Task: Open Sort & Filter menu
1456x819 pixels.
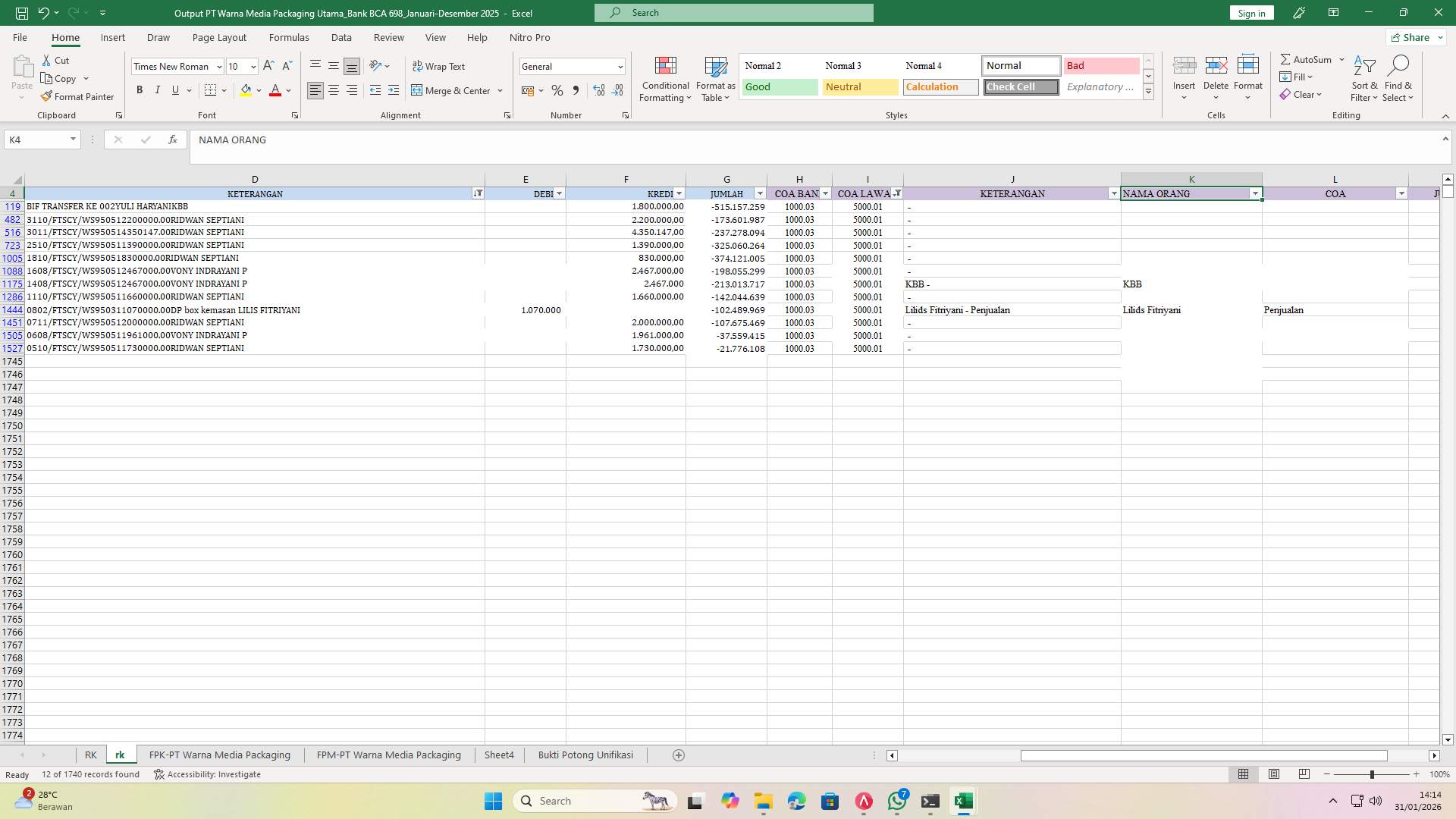Action: (x=1363, y=78)
